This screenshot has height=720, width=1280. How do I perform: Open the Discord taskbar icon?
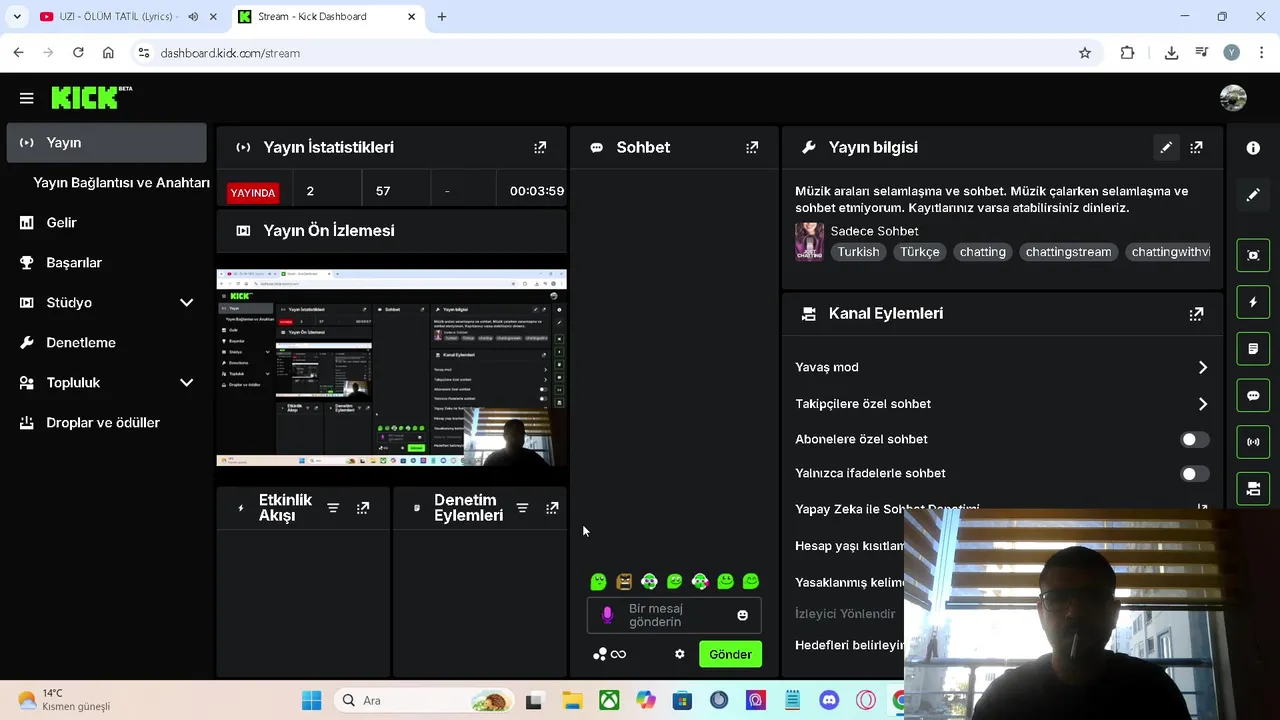pos(829,700)
